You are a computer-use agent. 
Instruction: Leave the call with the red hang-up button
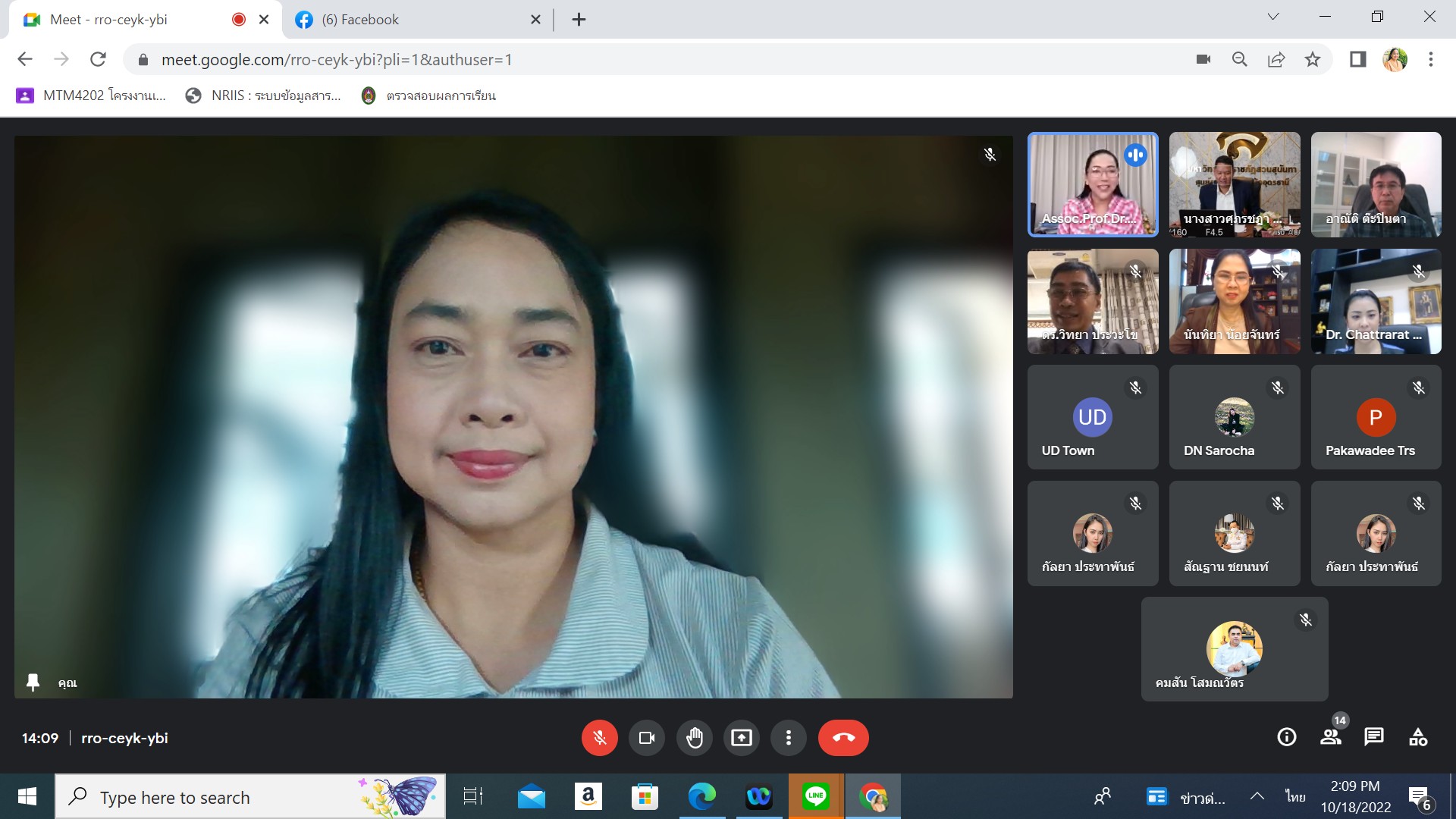[843, 738]
